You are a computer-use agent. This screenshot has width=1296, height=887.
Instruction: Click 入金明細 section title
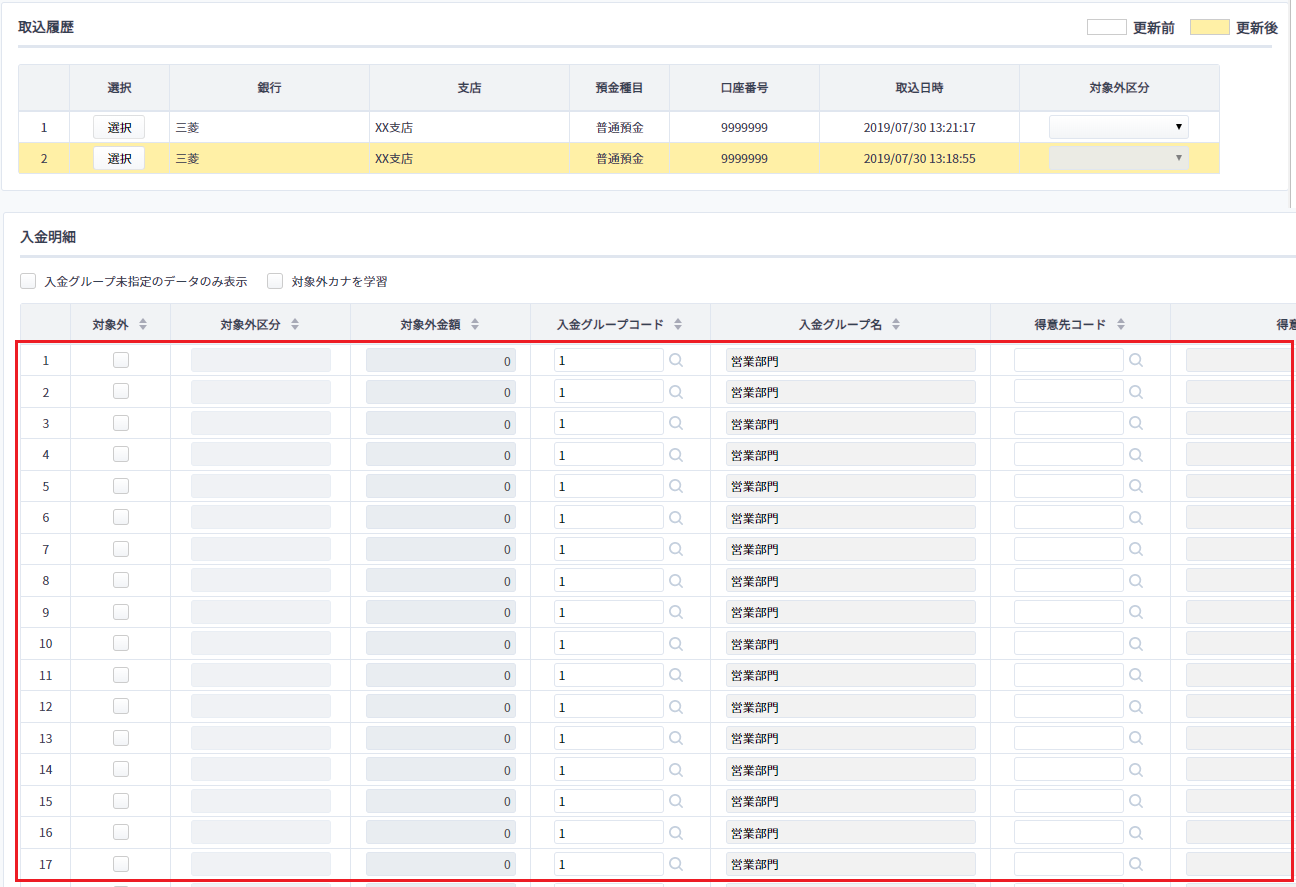48,237
